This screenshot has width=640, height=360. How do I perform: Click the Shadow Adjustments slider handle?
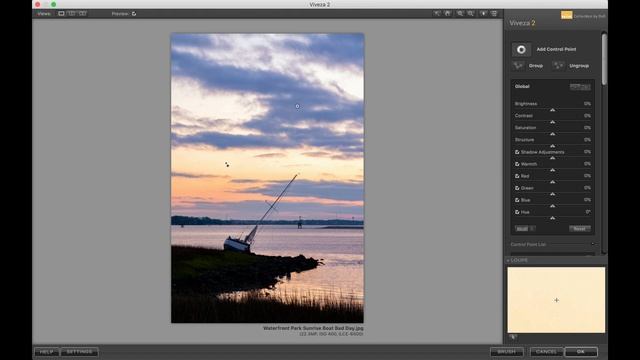[553, 158]
